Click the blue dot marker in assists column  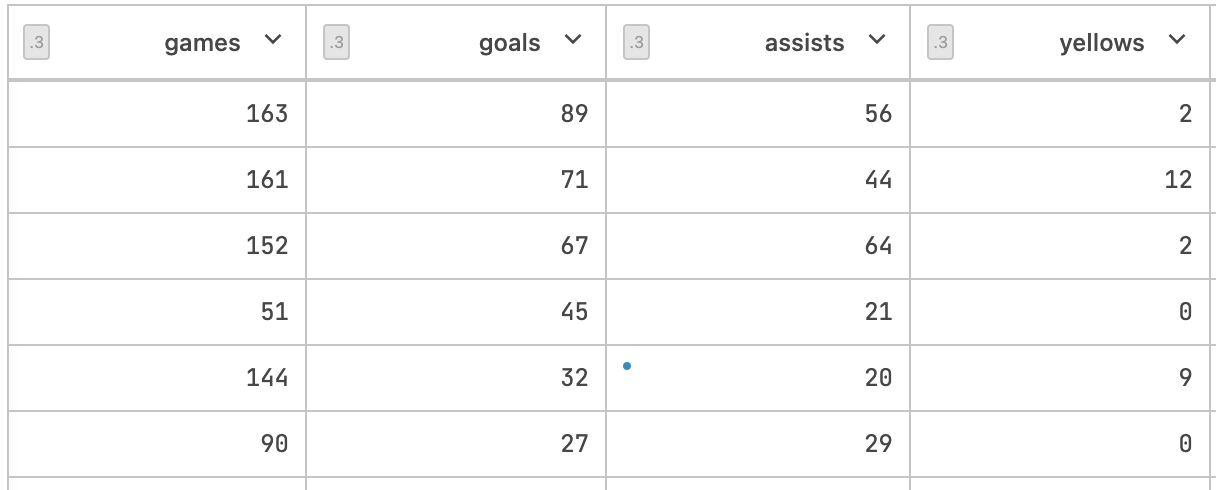[x=627, y=366]
